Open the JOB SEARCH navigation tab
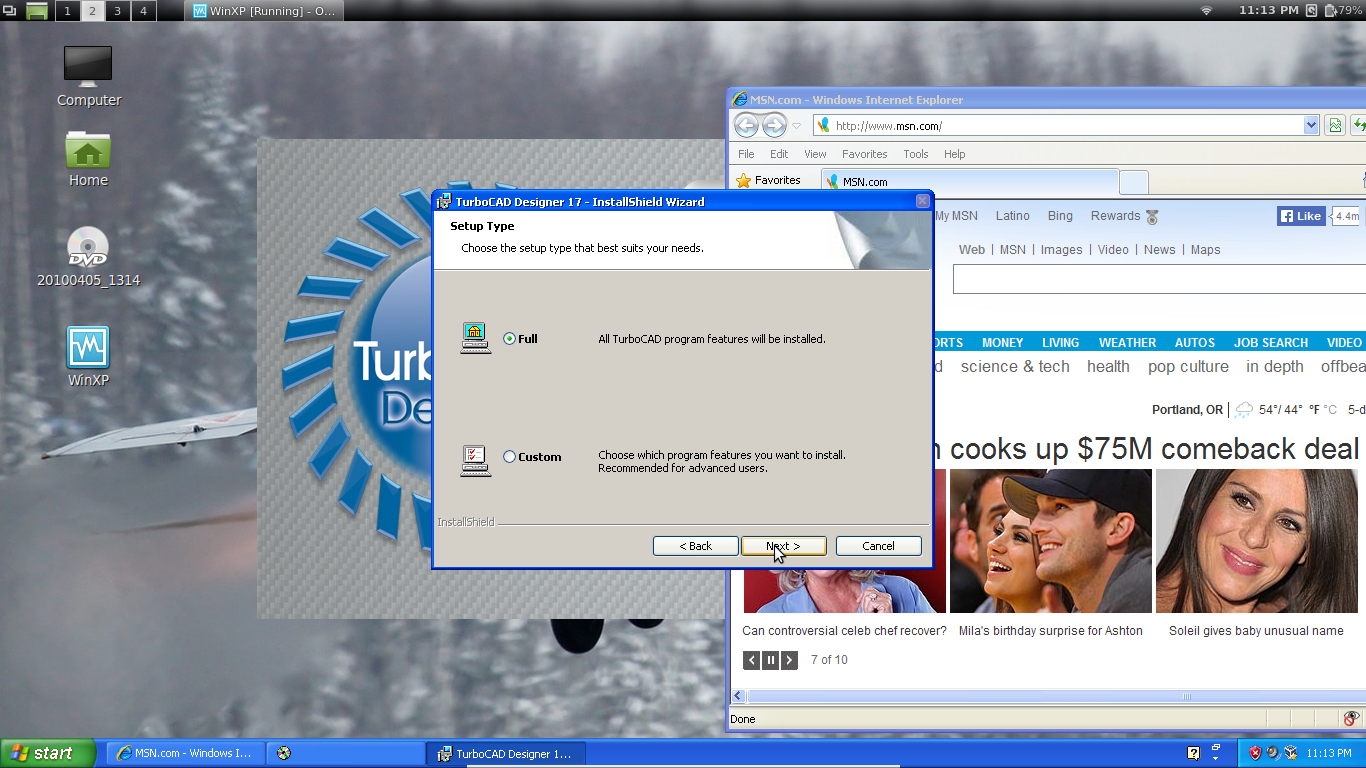The width and height of the screenshot is (1366, 768). point(1270,343)
